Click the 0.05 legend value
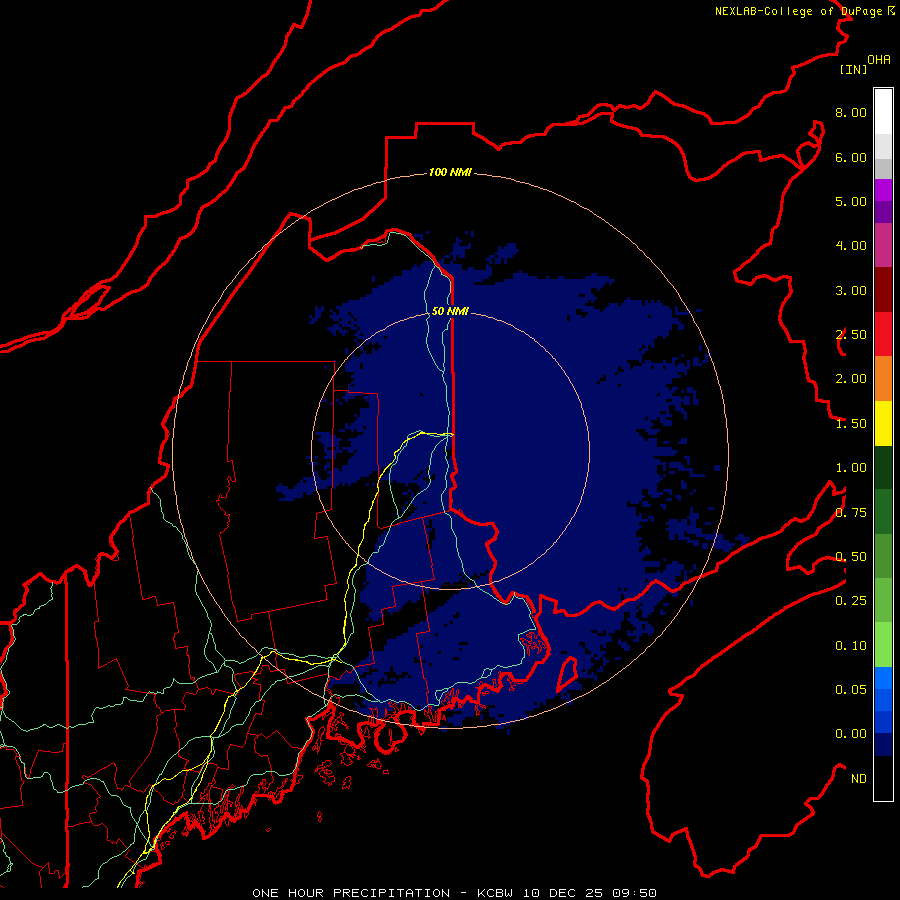This screenshot has height=900, width=900. click(x=851, y=690)
